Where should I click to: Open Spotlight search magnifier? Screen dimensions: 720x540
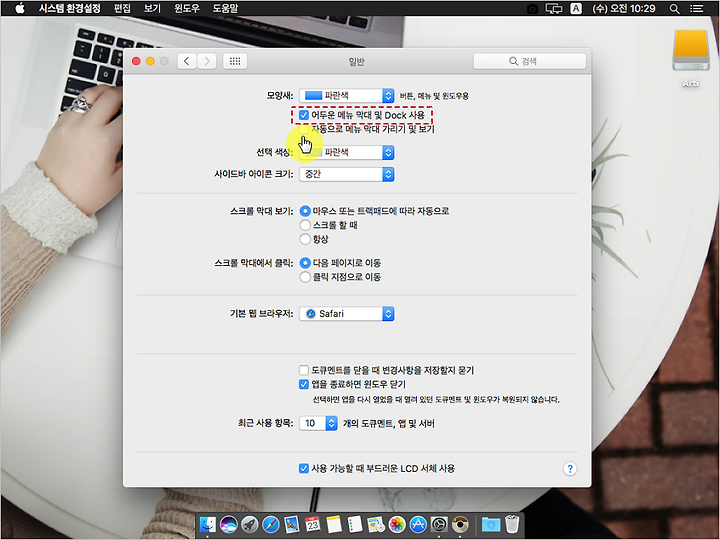(674, 8)
